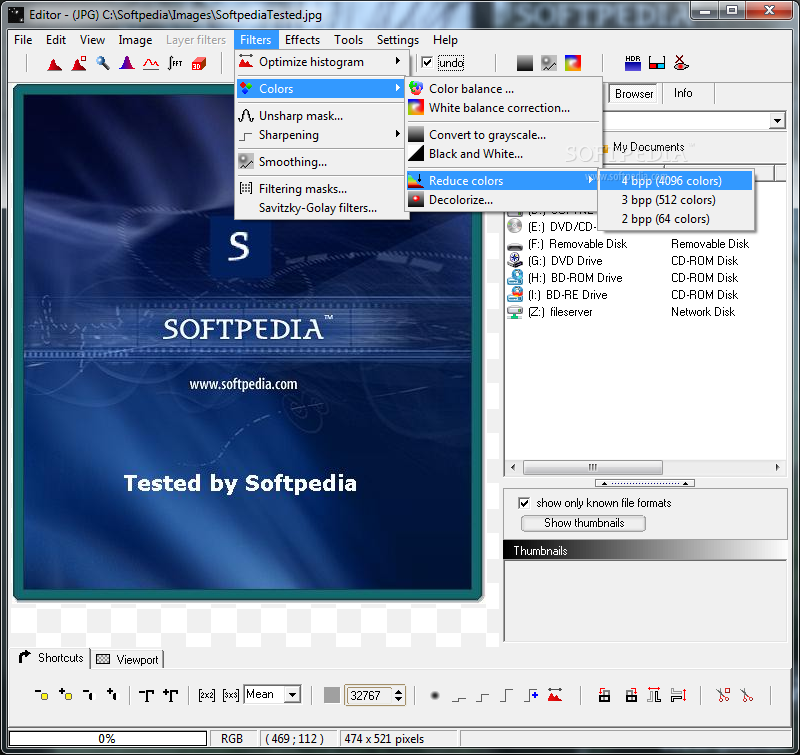Open the Tools menu
Image resolution: width=800 pixels, height=755 pixels.
tap(348, 40)
